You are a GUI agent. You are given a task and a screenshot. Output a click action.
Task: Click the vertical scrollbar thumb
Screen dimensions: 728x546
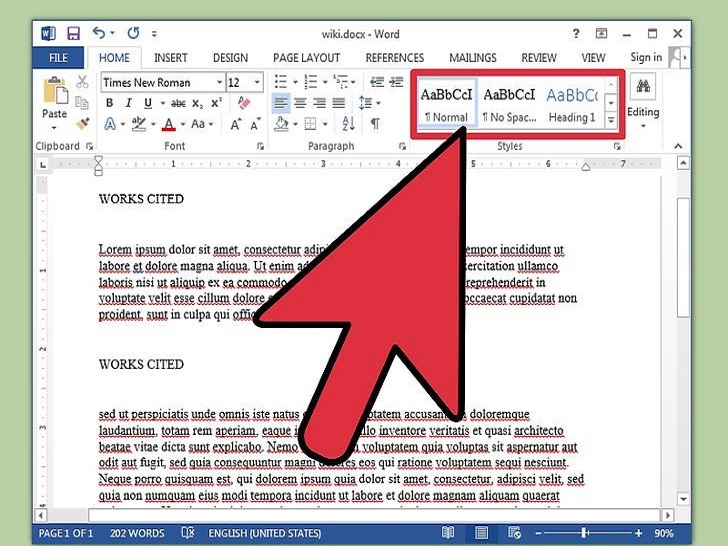pos(683,257)
